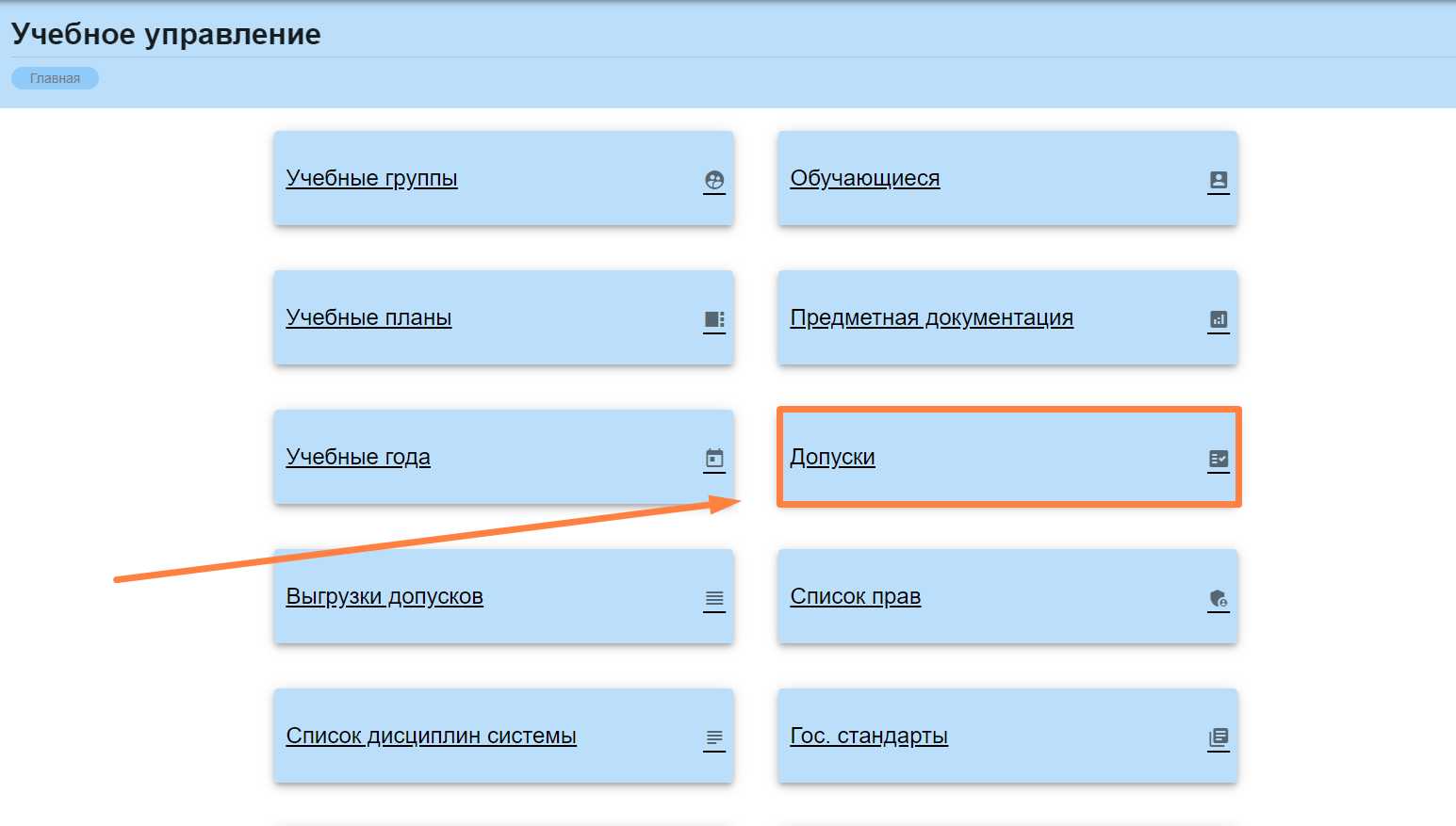
Task: Click the person icon on Обучающиеся card
Action: point(1219,180)
